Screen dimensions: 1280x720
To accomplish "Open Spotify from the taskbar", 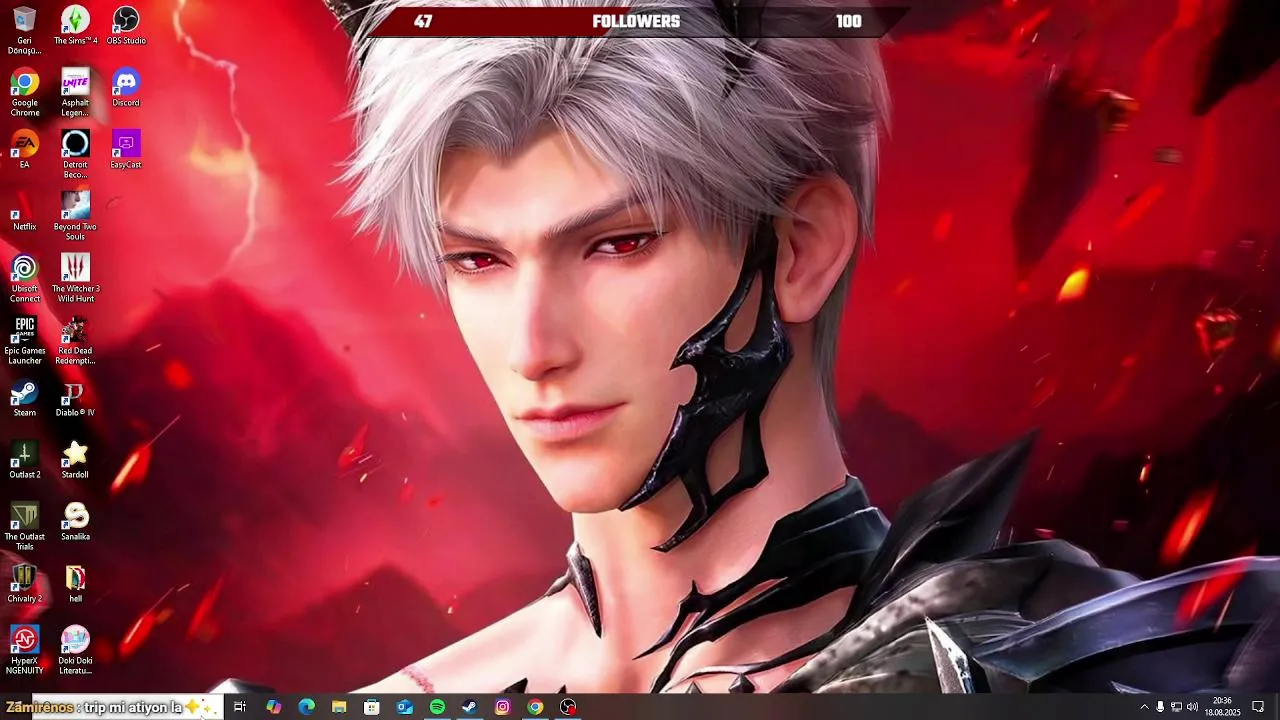I will point(437,707).
